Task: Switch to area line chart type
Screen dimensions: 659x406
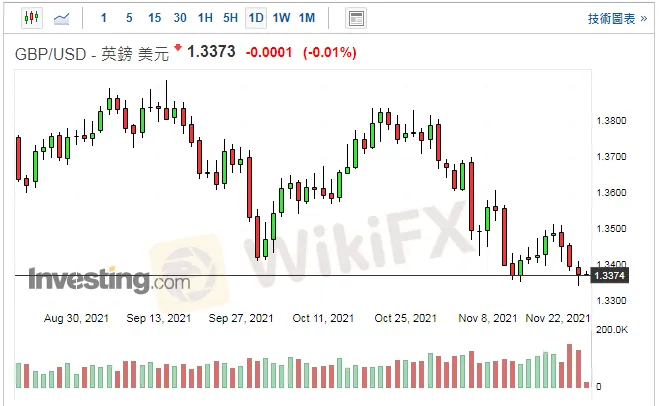Action: coord(62,18)
